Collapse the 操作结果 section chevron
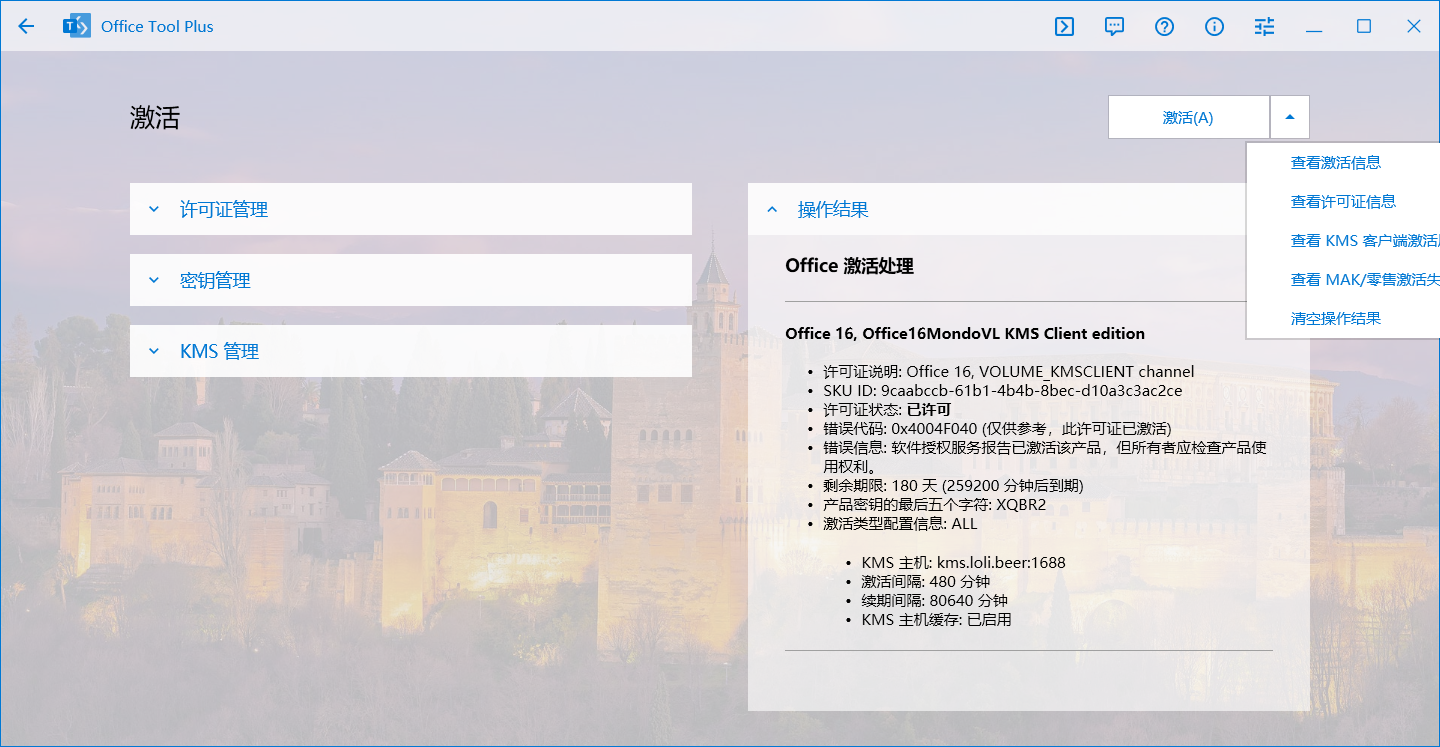The height and width of the screenshot is (747, 1440). (x=772, y=209)
